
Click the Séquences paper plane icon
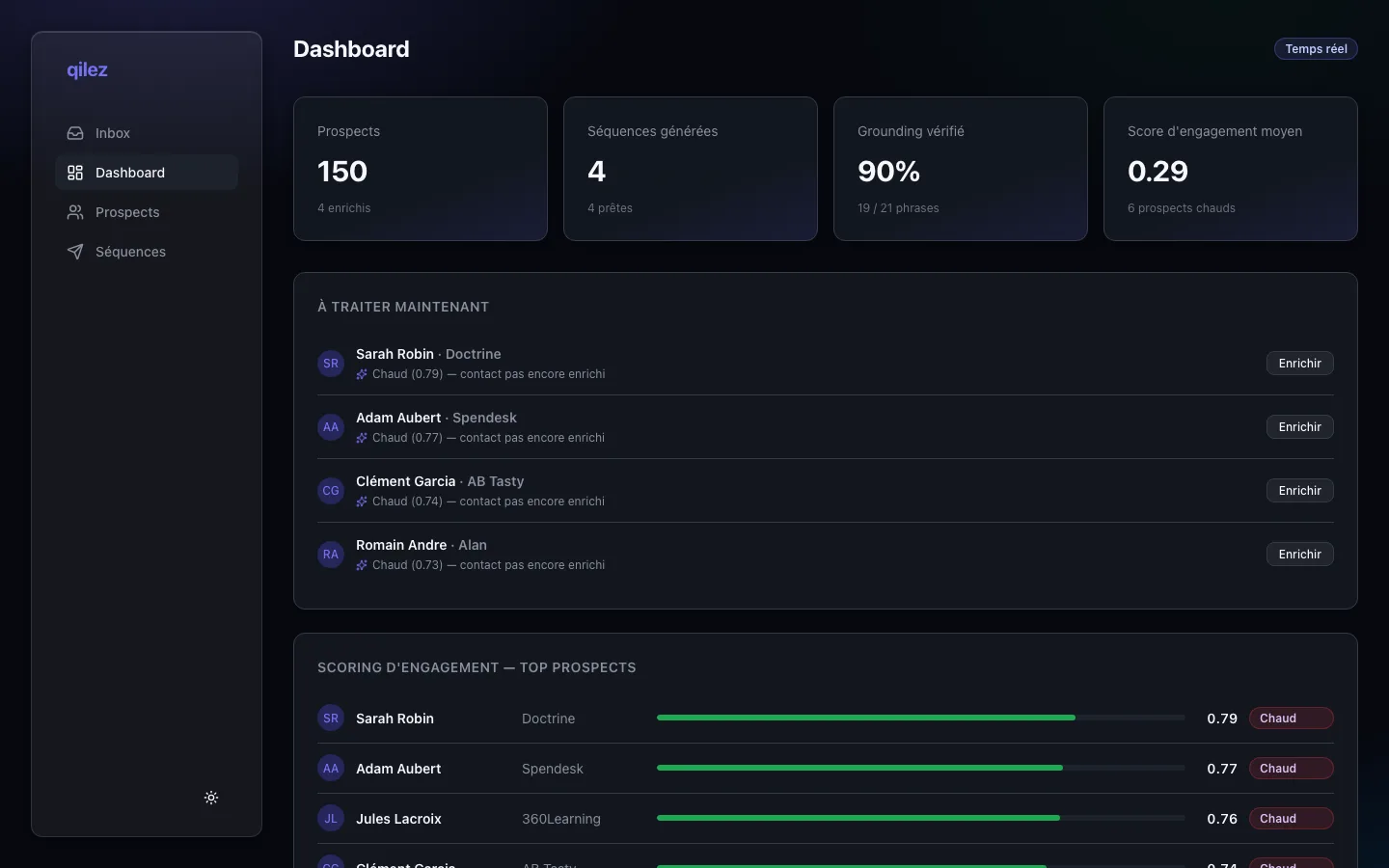point(75,252)
